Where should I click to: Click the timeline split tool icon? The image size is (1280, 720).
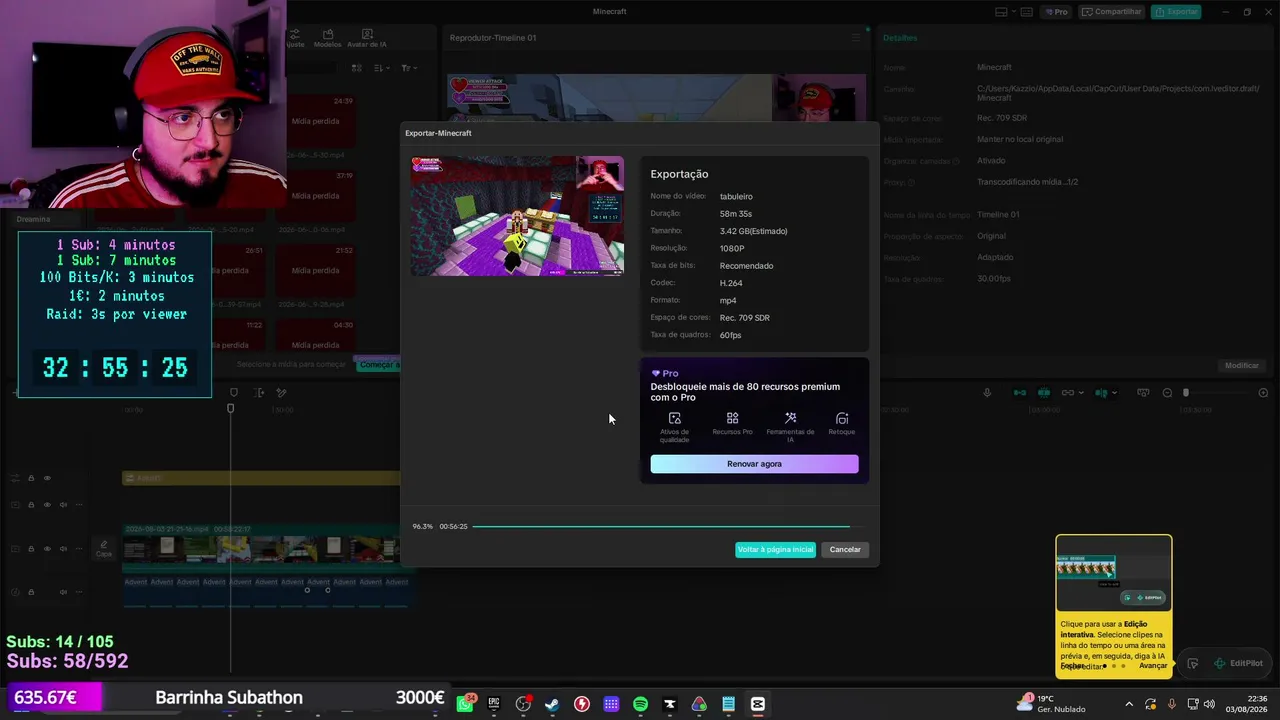point(258,393)
